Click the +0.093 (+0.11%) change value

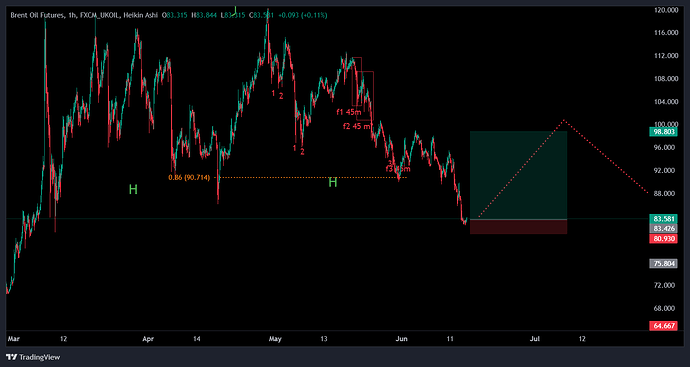pos(302,15)
